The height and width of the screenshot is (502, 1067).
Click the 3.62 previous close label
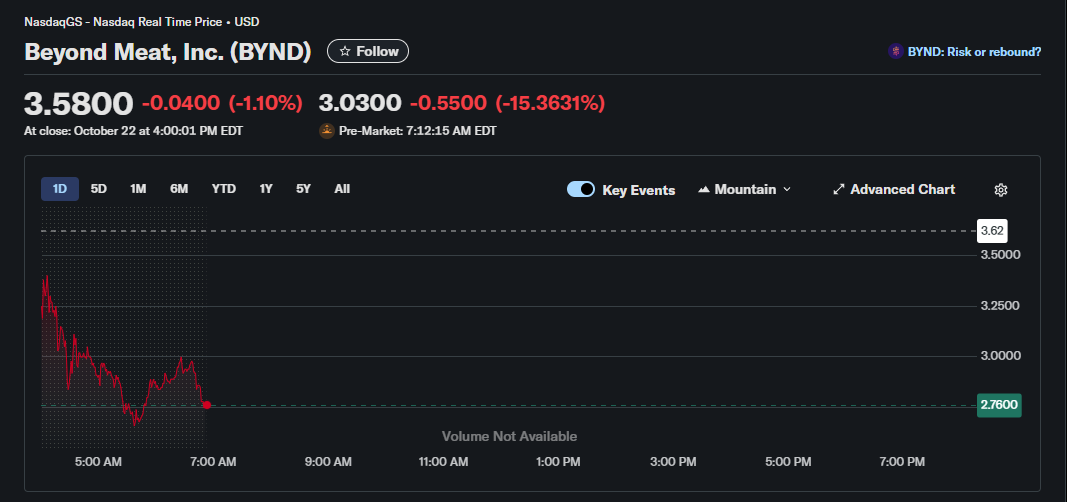[x=992, y=231]
